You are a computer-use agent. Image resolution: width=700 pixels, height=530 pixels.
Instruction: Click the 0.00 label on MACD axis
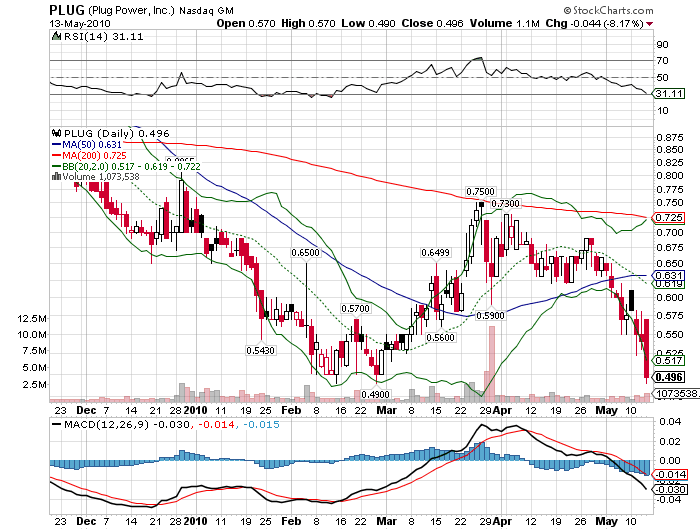pyautogui.click(x=670, y=460)
